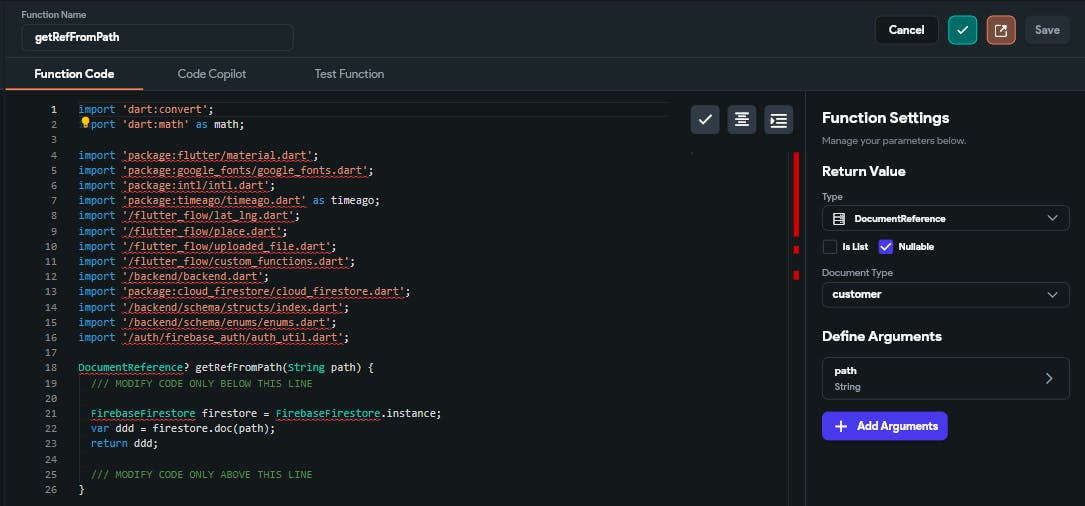The image size is (1085, 506).
Task: Click the DocumentReference type icon
Action: (838, 218)
